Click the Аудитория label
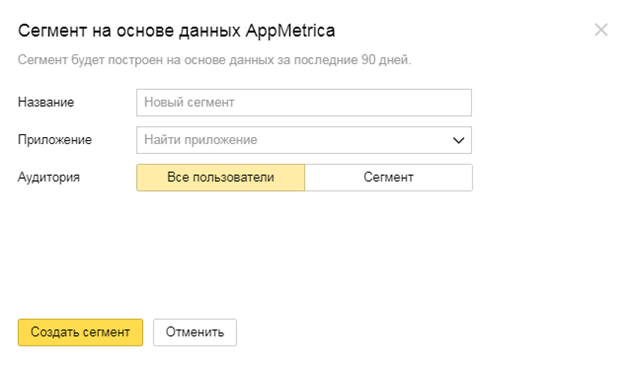The height and width of the screenshot is (367, 628). point(49,177)
